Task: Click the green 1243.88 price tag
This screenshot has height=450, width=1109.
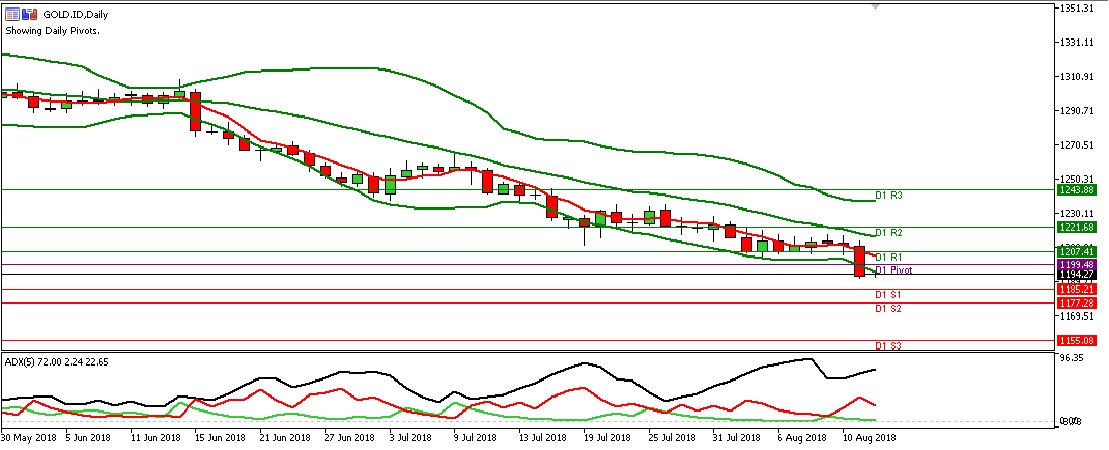Action: click(1078, 190)
